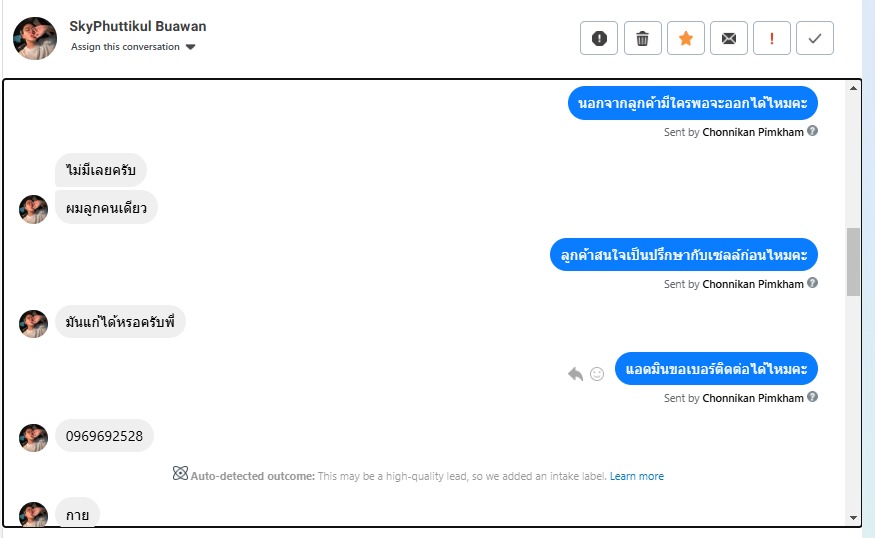
Task: Click the header profile picture
Action: [x=35, y=38]
